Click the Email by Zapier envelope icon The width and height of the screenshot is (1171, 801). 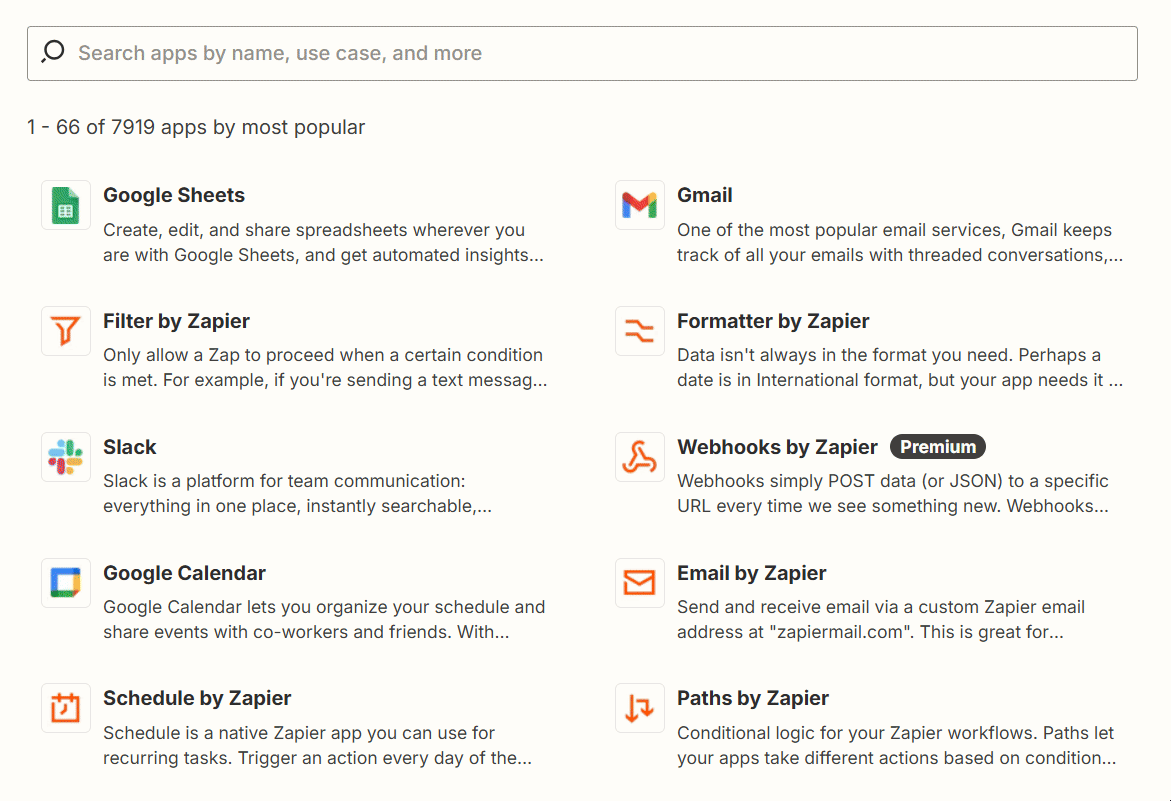[640, 584]
